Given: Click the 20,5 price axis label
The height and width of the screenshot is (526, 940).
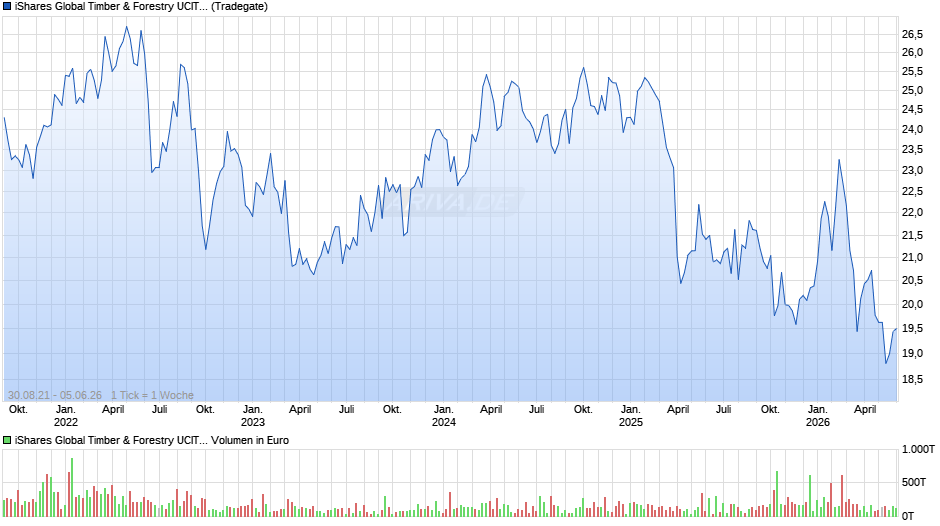Looking at the screenshot, I should pos(912,281).
